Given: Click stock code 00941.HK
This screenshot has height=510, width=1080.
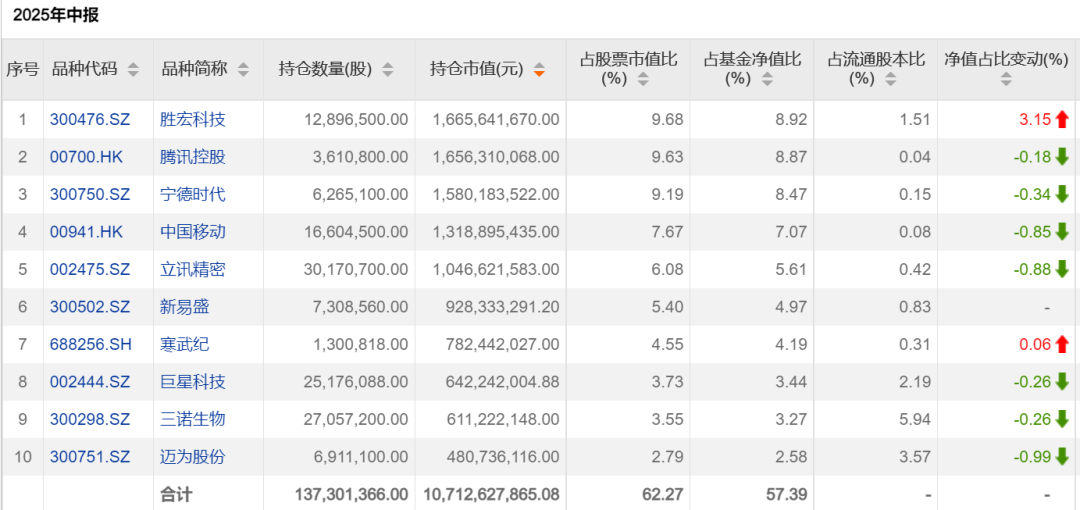Looking at the screenshot, I should tap(87, 232).
